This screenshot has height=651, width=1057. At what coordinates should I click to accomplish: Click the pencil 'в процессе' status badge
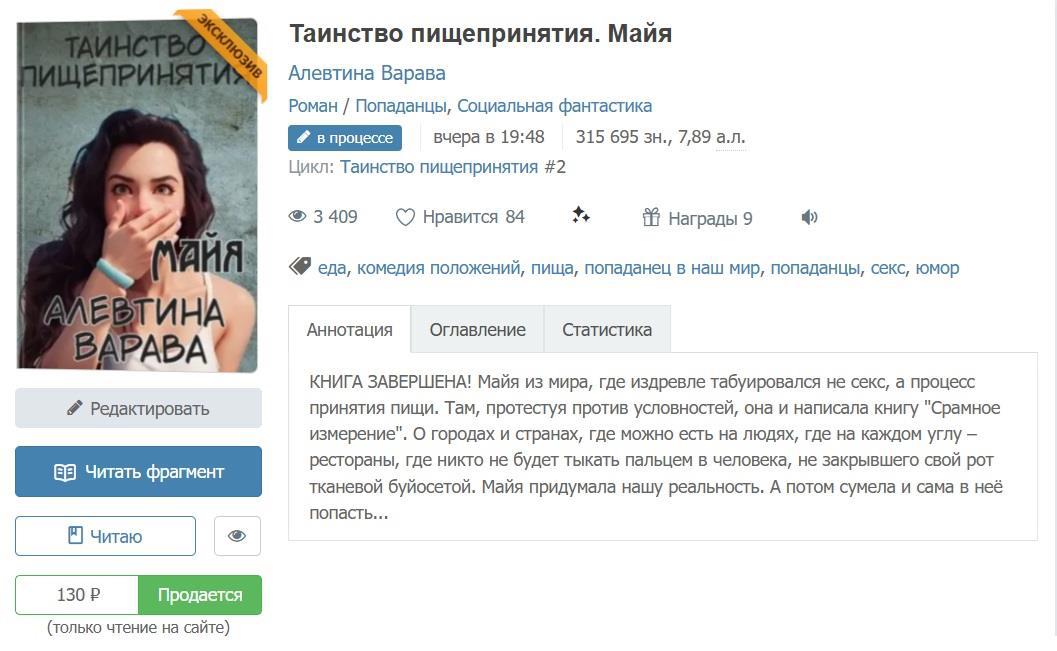tap(344, 137)
